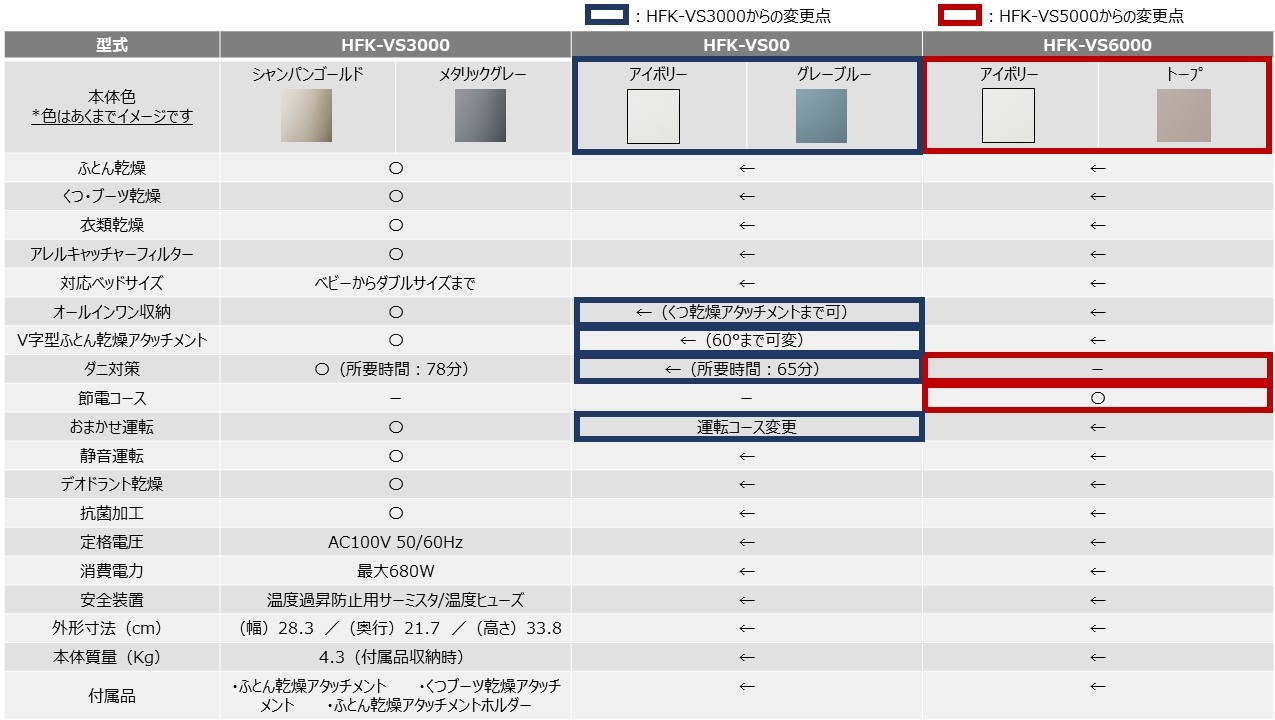The image size is (1275, 720).
Task: Click the 本体色 row label
Action: tap(112, 98)
